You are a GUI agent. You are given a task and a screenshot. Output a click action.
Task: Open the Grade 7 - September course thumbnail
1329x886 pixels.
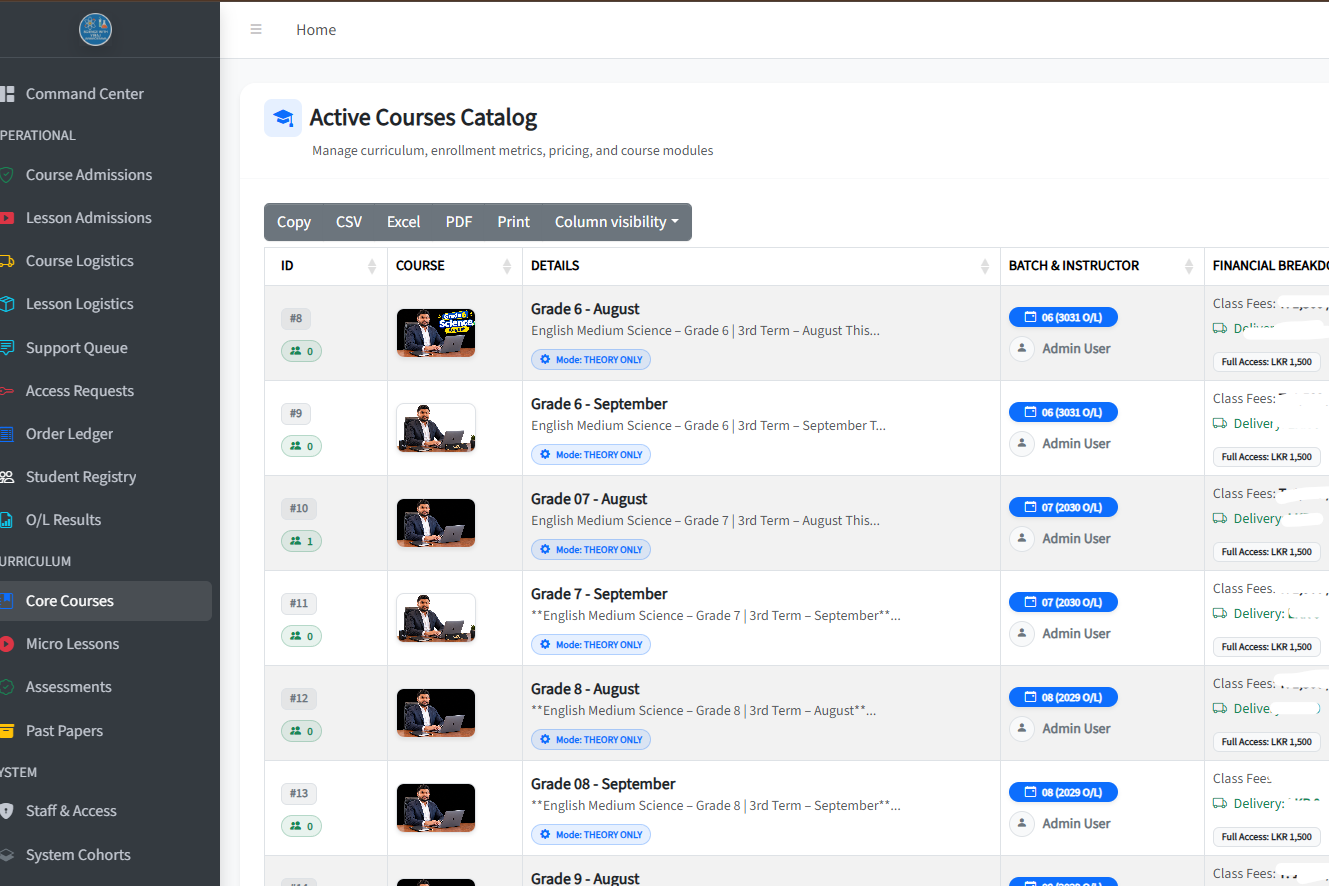(436, 618)
